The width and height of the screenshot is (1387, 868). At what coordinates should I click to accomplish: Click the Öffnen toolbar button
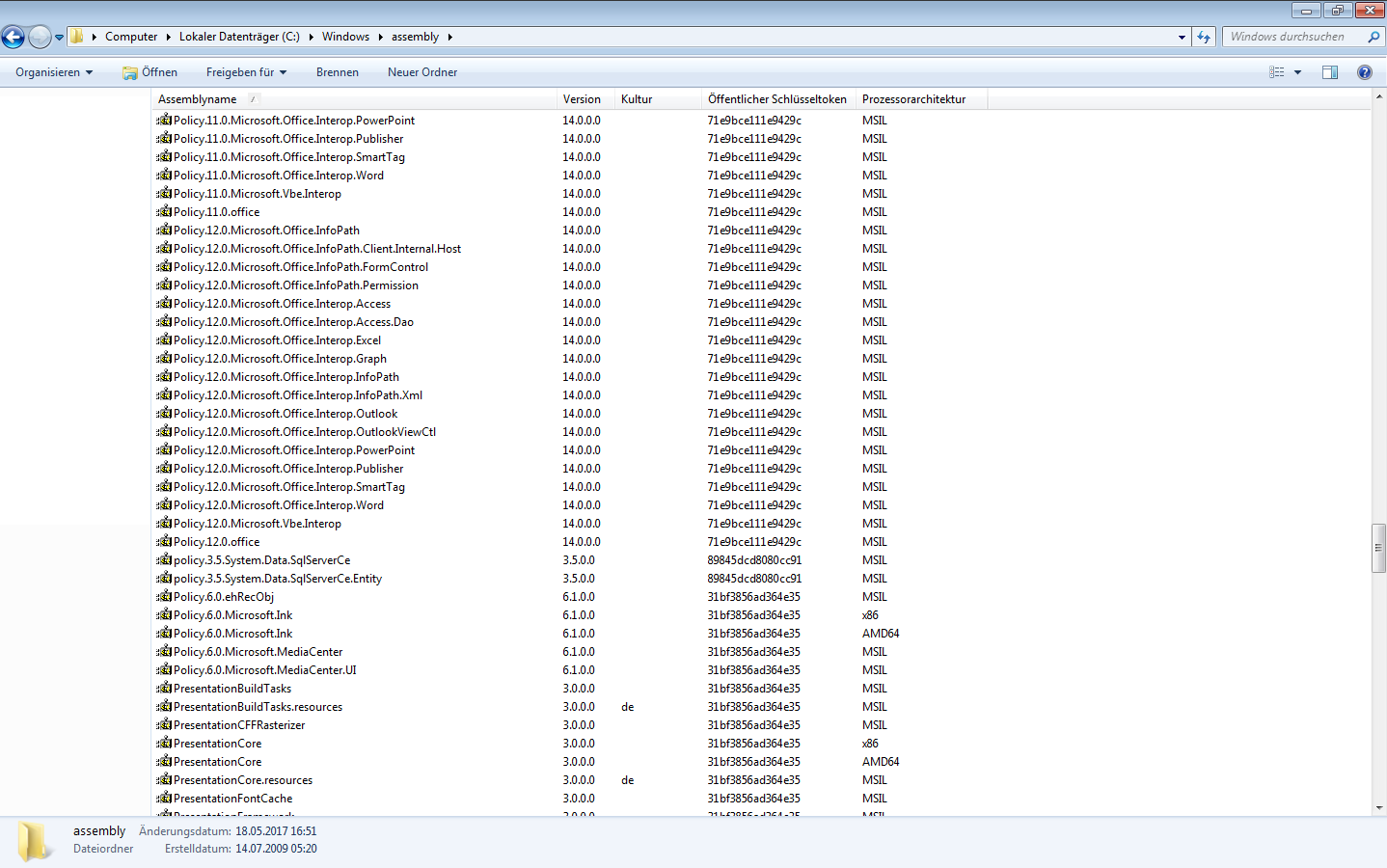150,72
